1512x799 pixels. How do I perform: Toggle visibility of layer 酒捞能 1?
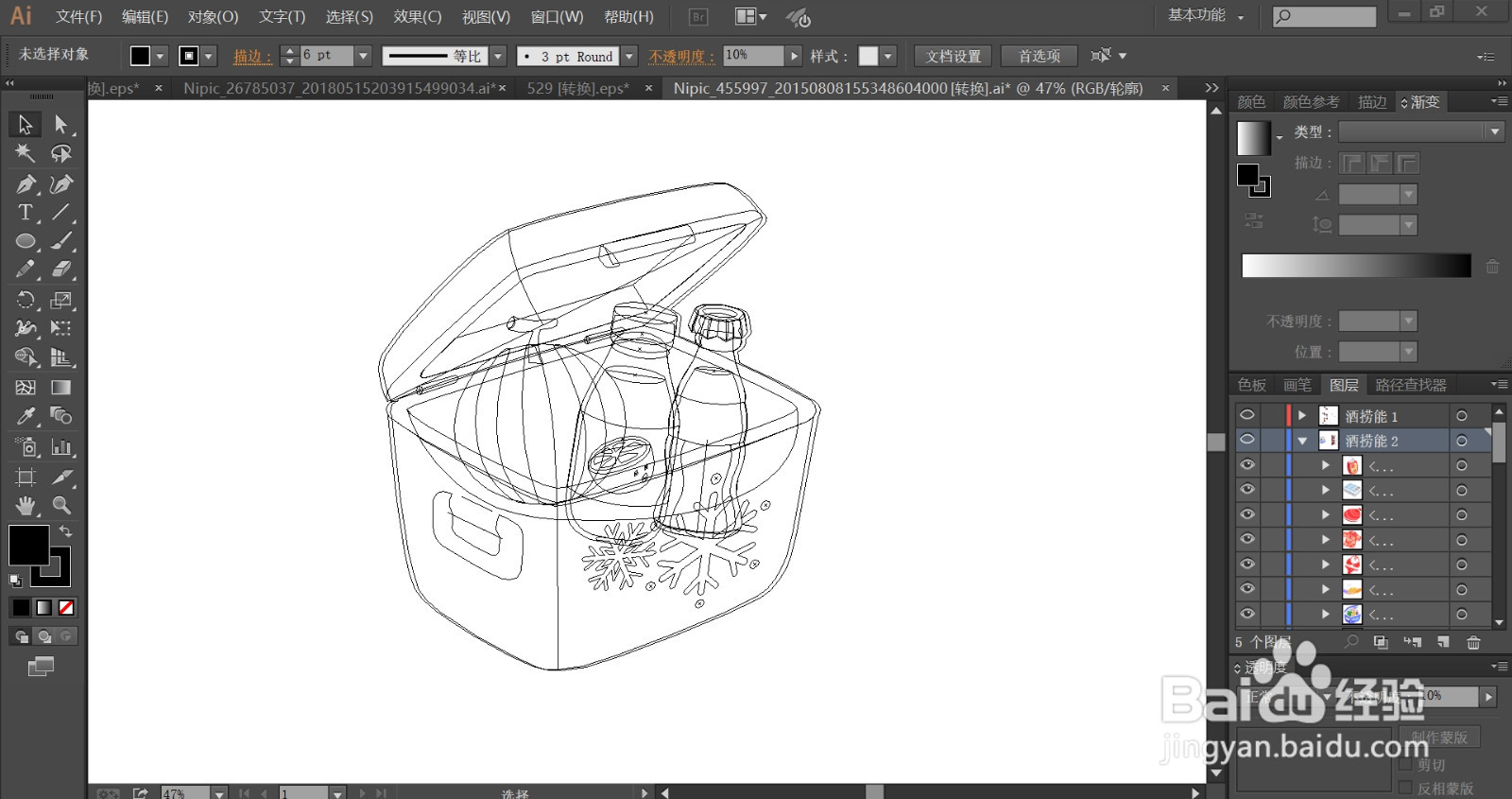tap(1247, 415)
